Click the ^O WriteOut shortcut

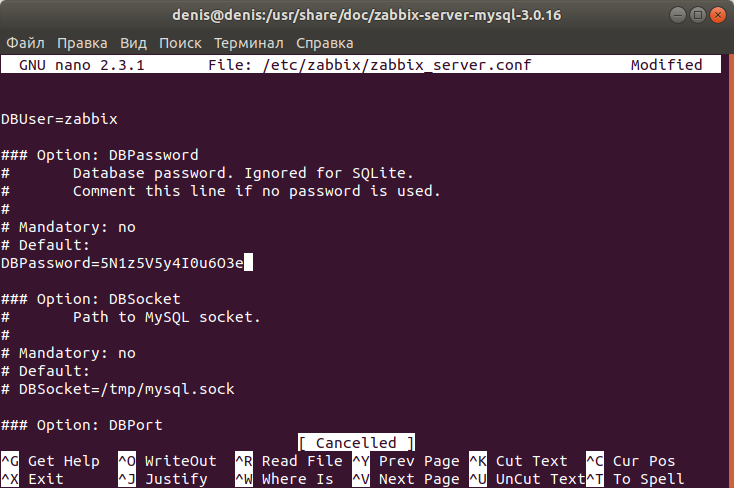pyautogui.click(x=167, y=461)
